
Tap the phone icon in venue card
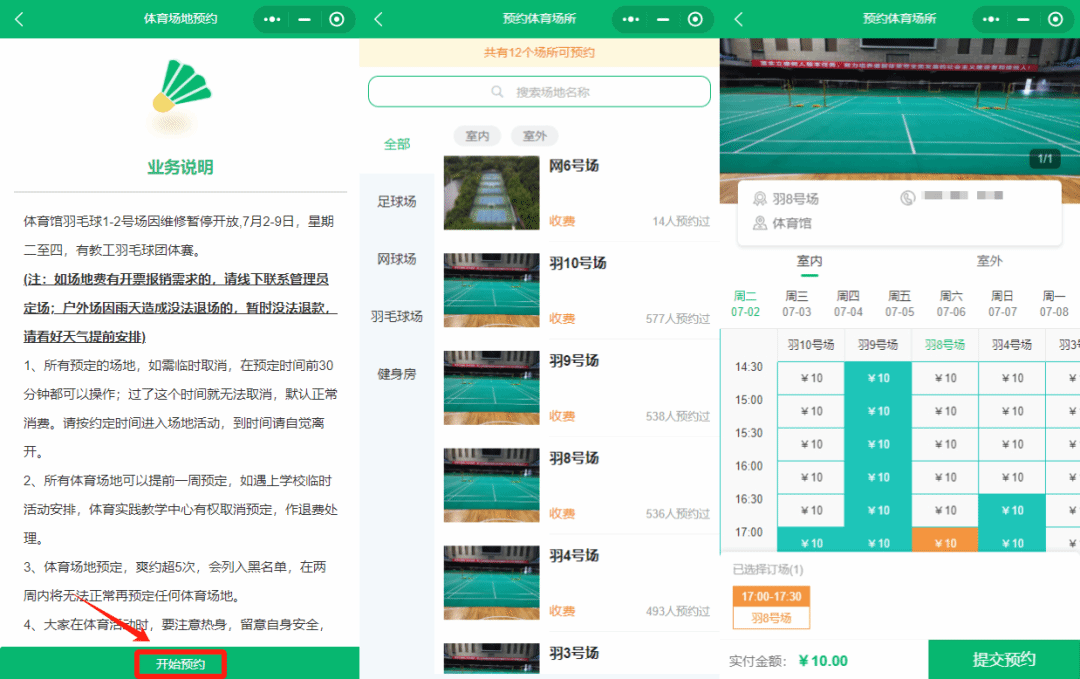click(x=908, y=198)
